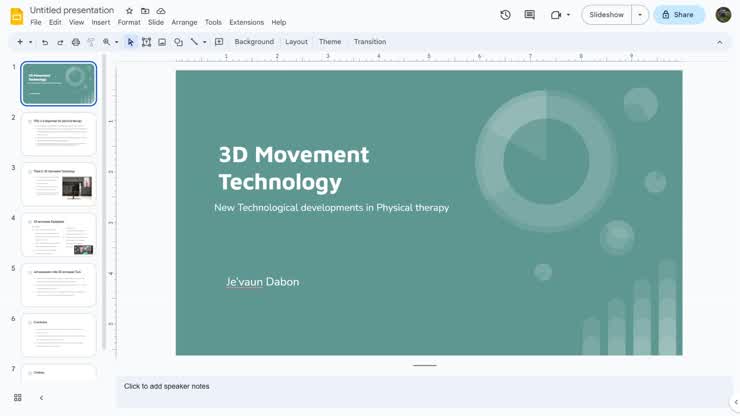Viewport: 740px width, 416px height.
Task: Click the zoom magnifier icon
Action: tap(107, 42)
